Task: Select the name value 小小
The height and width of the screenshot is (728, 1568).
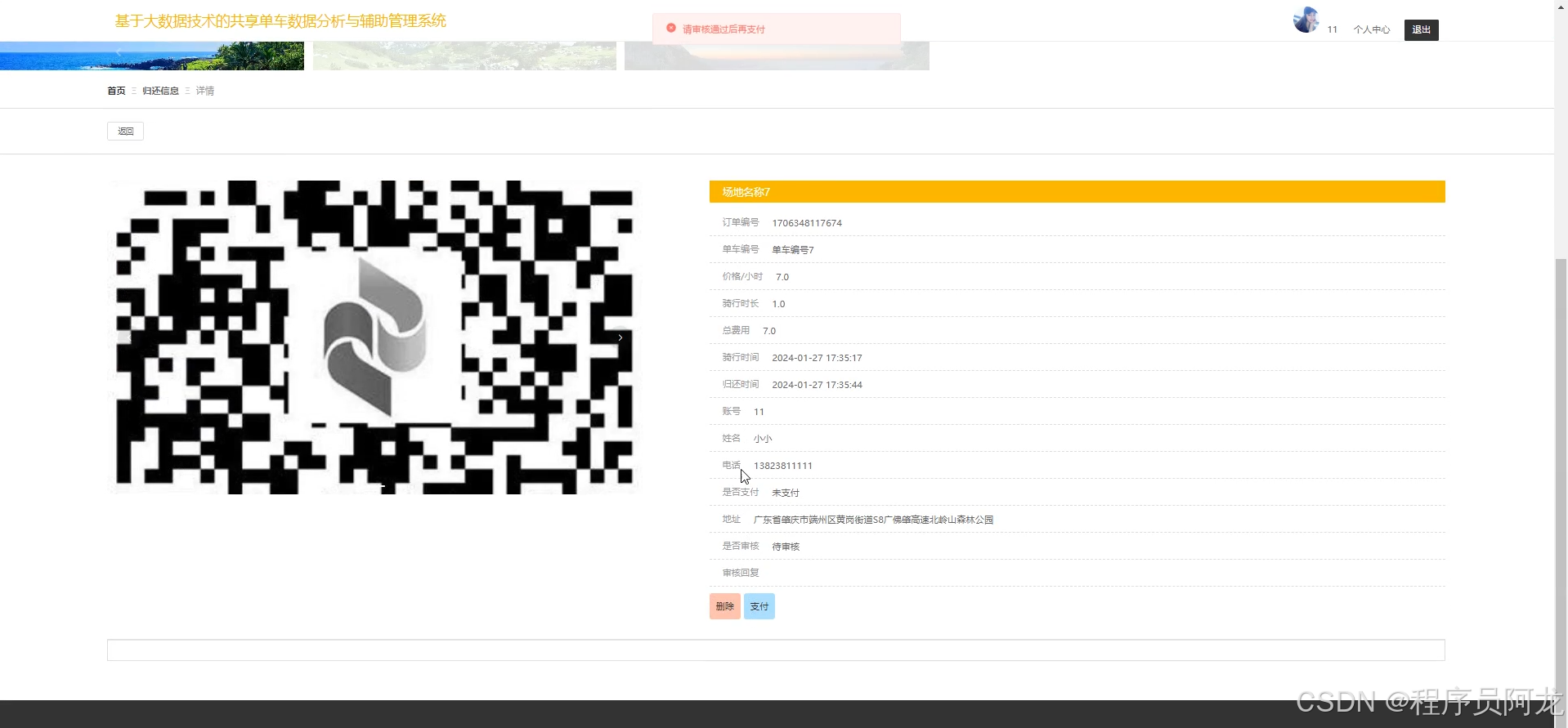Action: pyautogui.click(x=763, y=439)
